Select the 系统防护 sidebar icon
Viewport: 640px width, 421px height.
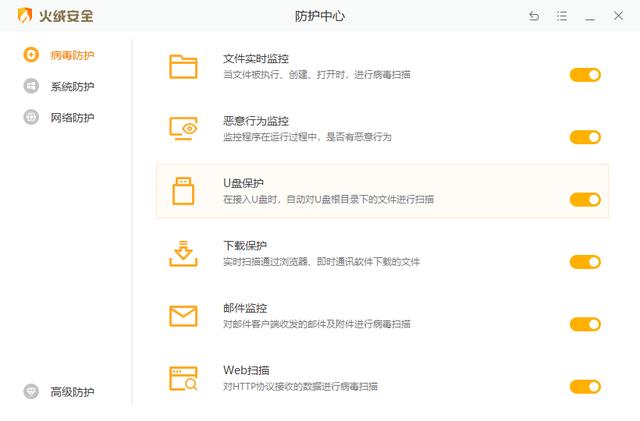[31, 86]
